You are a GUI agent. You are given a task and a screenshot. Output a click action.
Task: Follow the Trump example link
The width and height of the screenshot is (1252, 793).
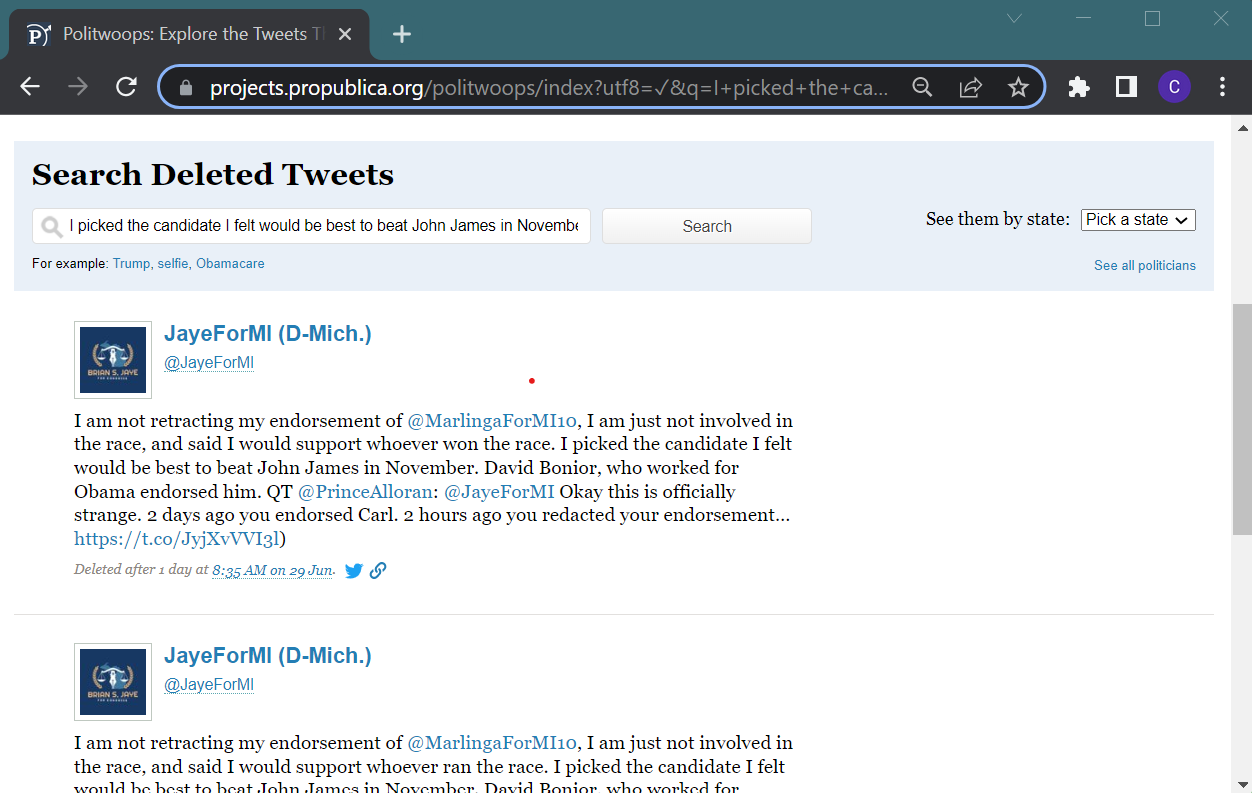click(x=131, y=264)
